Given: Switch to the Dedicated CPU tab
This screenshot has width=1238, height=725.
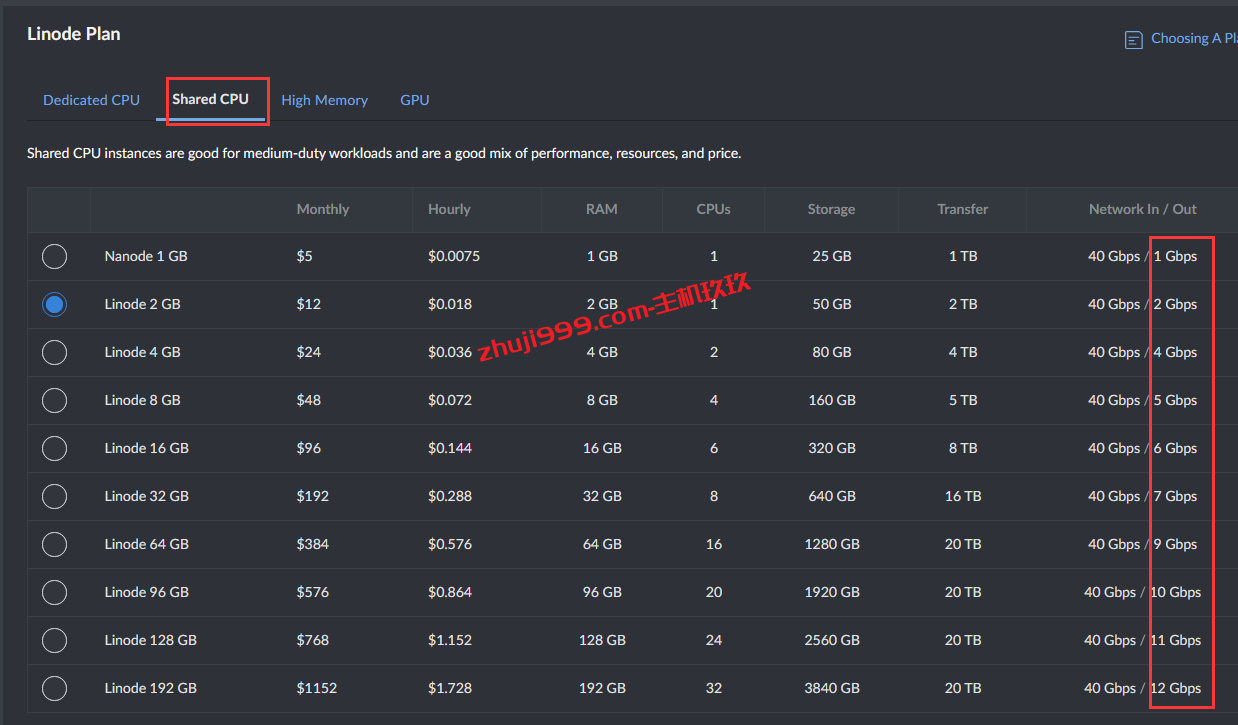Looking at the screenshot, I should coord(91,100).
